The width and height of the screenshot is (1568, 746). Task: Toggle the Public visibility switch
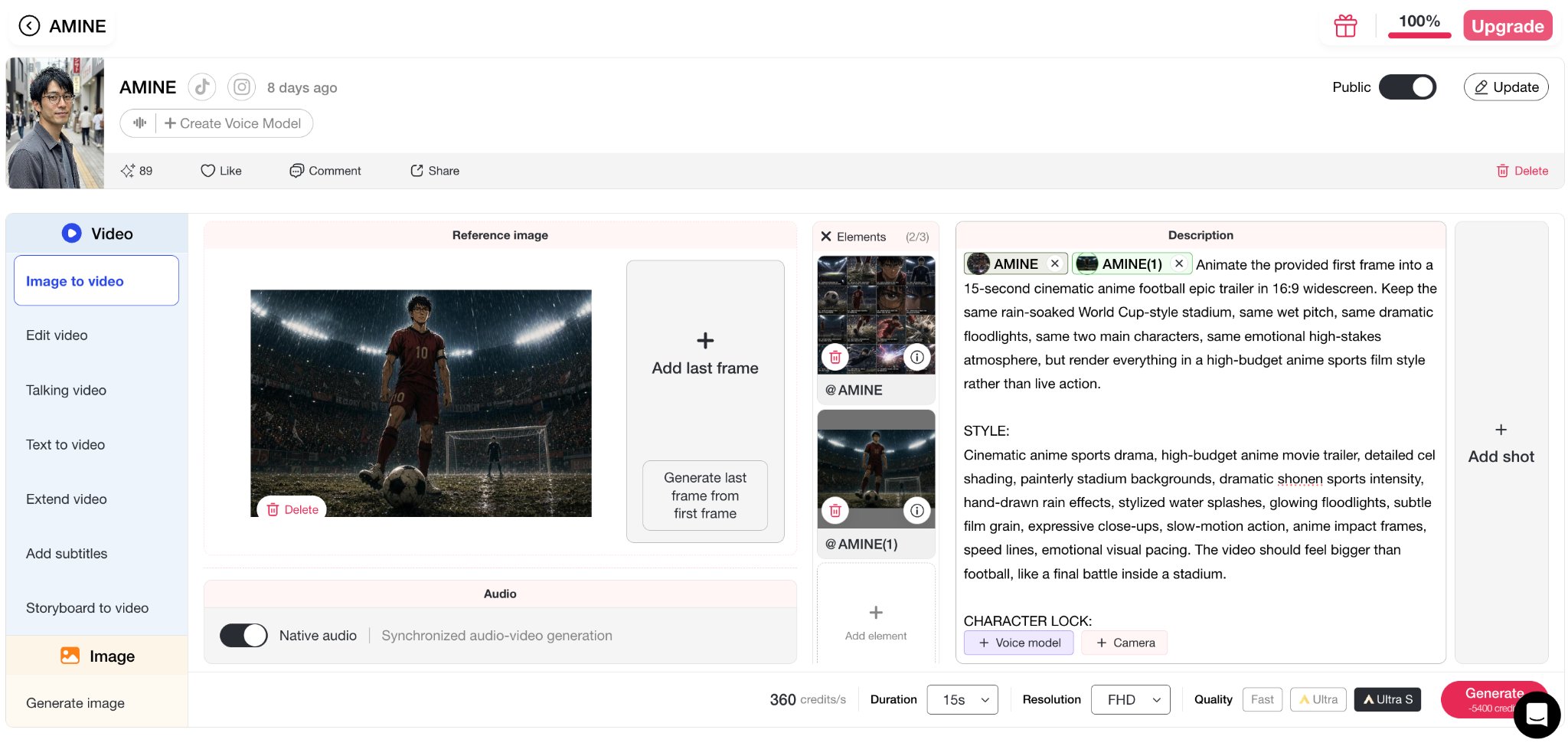(x=1407, y=87)
